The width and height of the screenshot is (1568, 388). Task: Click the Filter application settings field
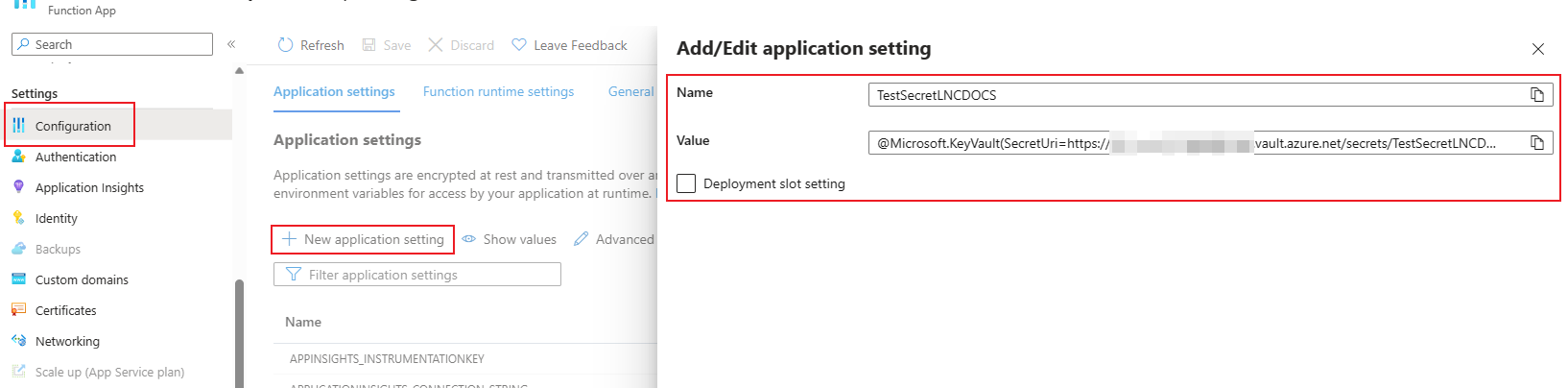click(417, 275)
